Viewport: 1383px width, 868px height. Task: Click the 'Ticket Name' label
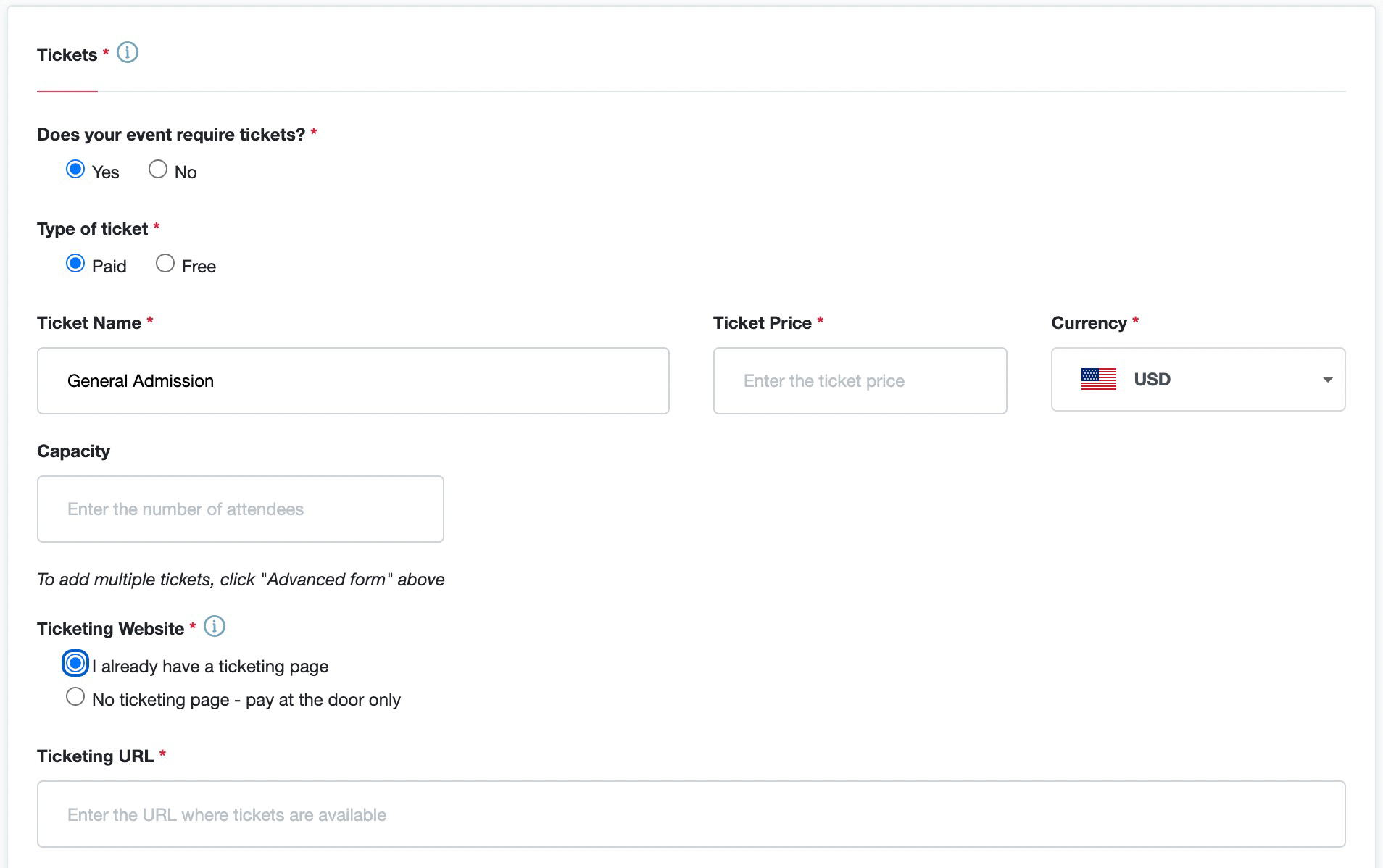pyautogui.click(x=89, y=323)
